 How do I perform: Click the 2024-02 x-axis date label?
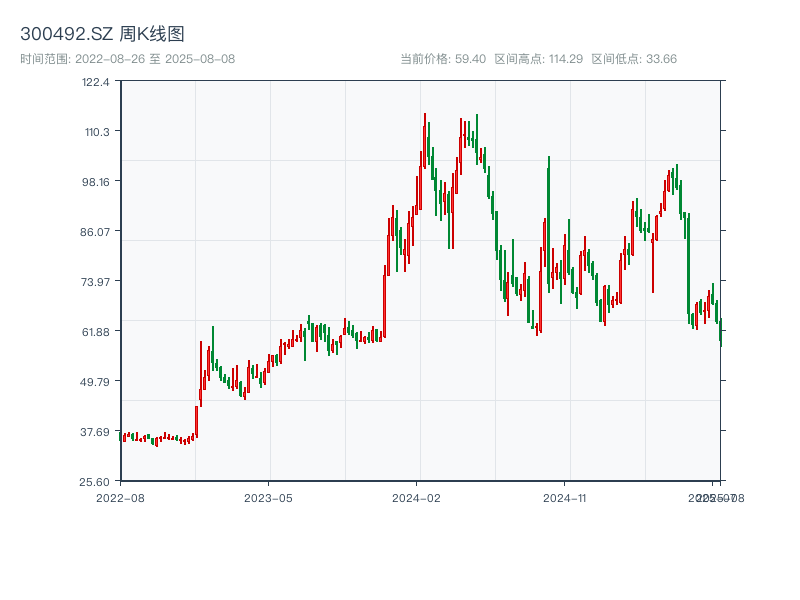point(417,497)
